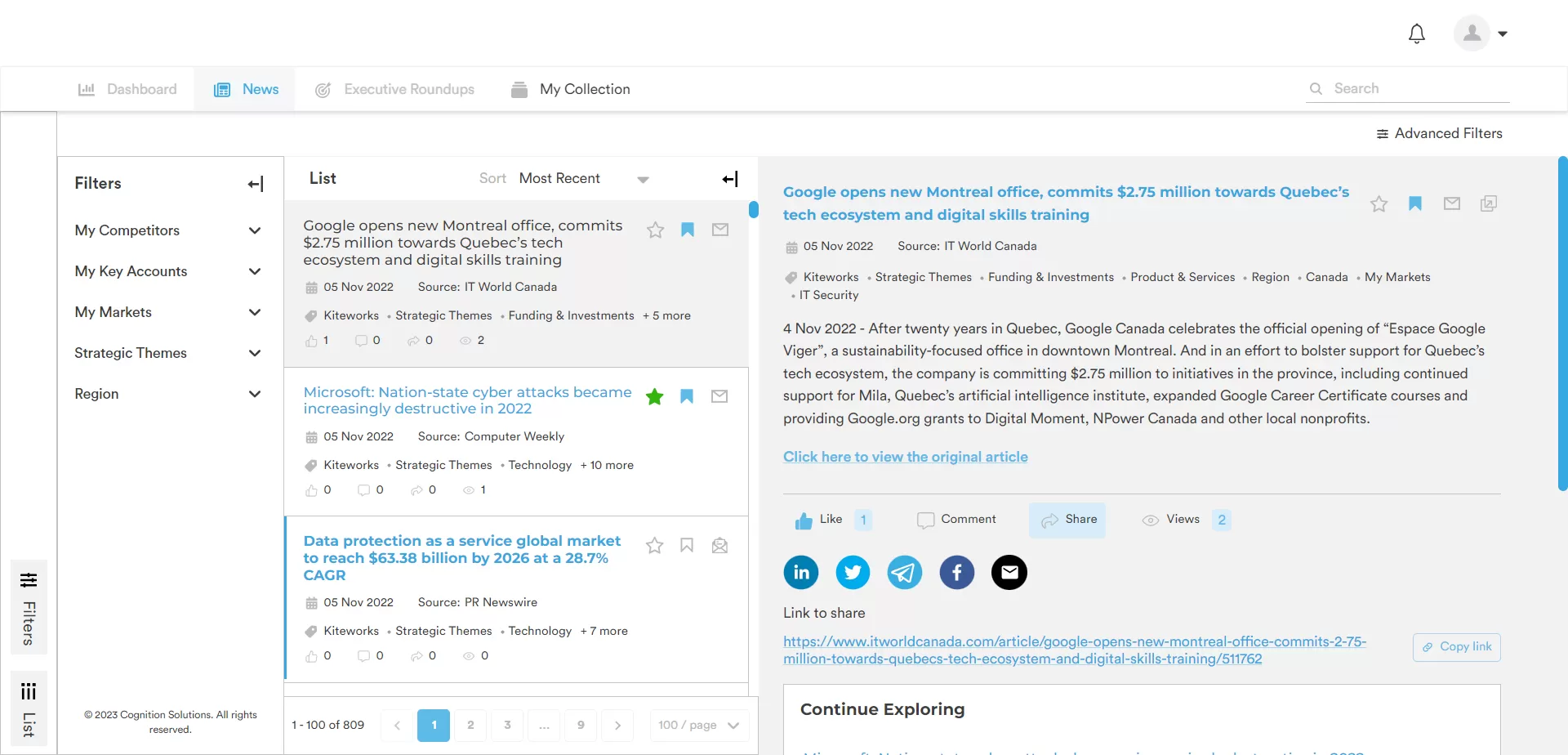Open Advanced Filters

coord(1439,133)
